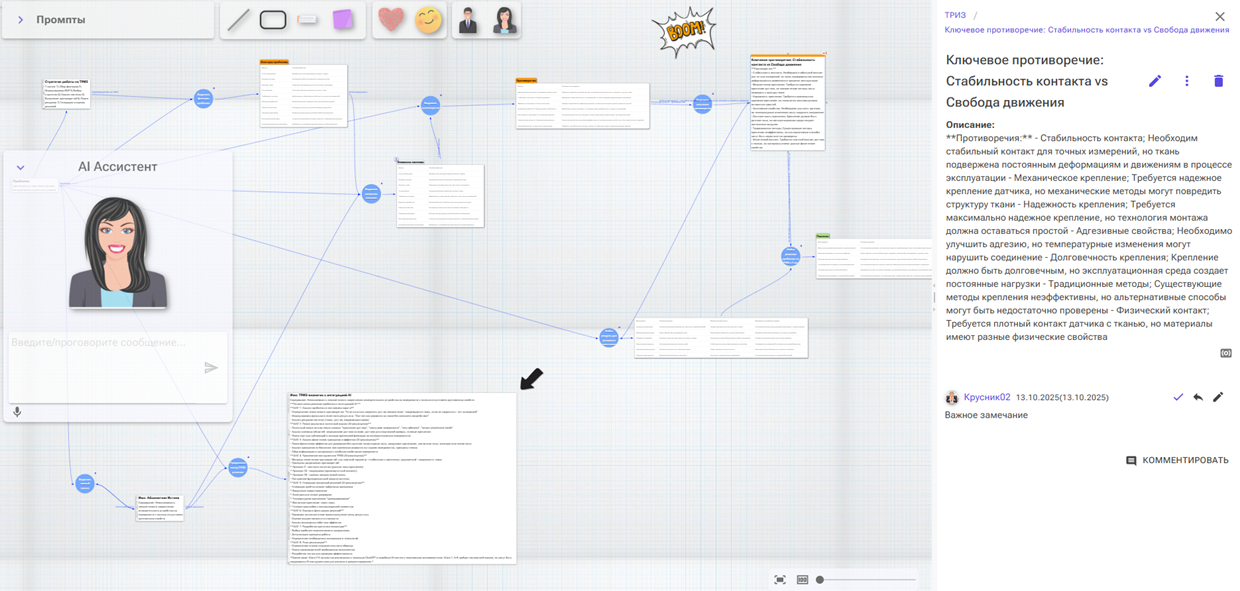Choose the male assistant avatar
The width and height of the screenshot is (1240, 591).
click(468, 20)
